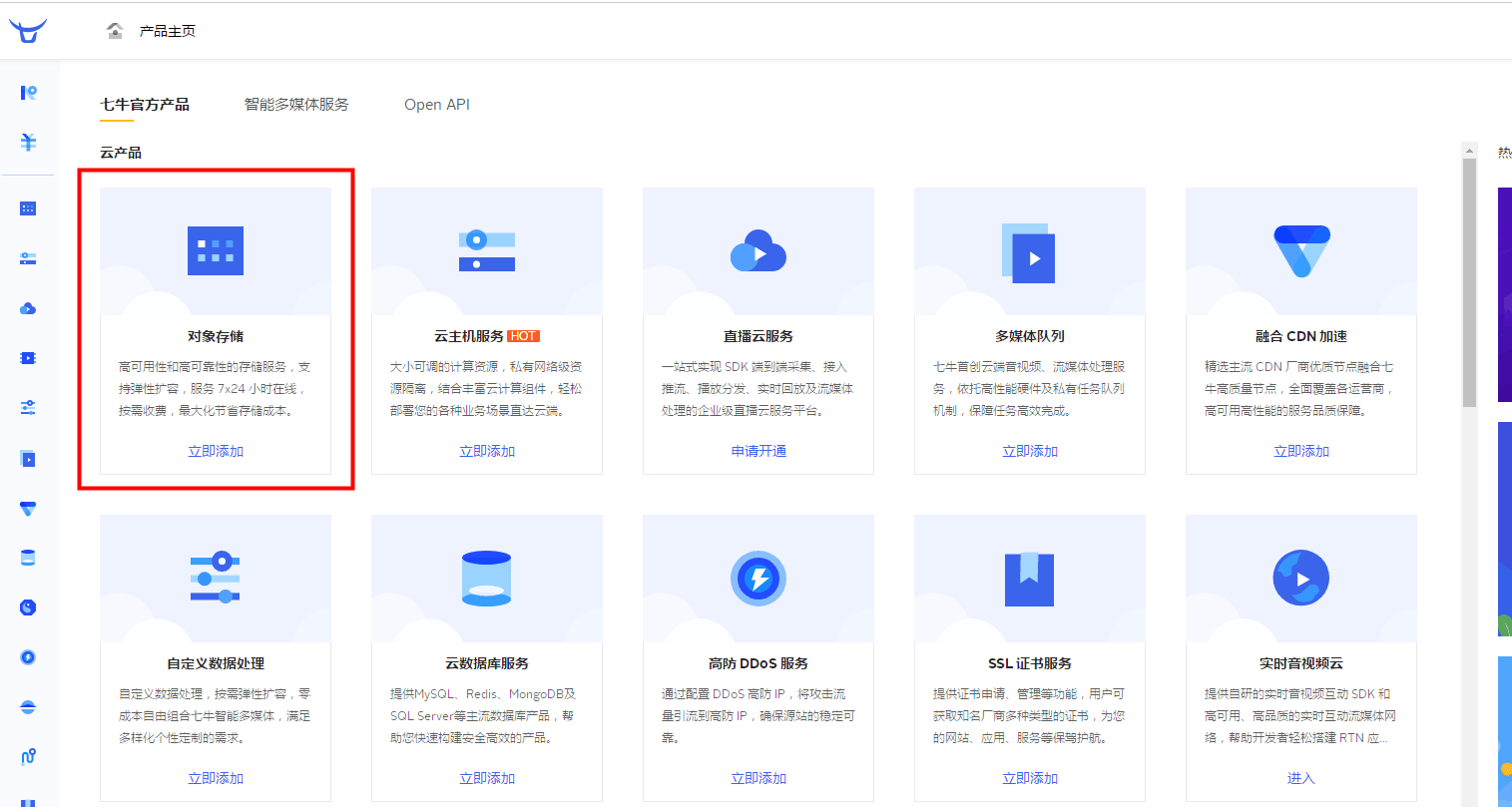Open the DDoS lightning icon in sidebar
Image resolution: width=1512 pixels, height=807 pixels.
28,657
